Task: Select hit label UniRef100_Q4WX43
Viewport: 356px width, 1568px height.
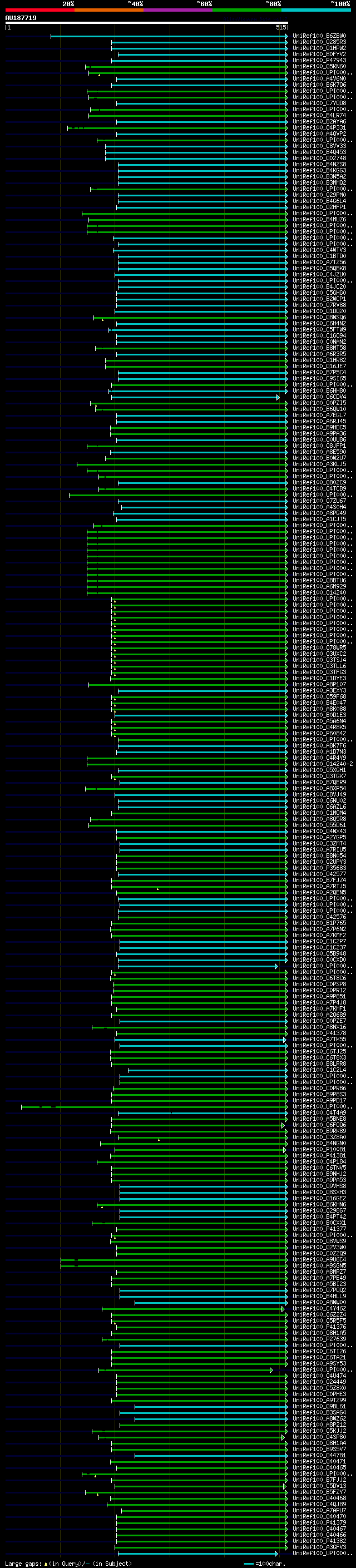Action: coord(319,832)
